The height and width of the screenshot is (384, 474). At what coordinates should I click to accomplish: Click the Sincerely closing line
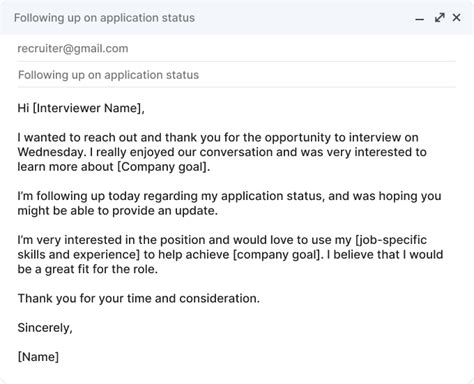pyautogui.click(x=45, y=328)
